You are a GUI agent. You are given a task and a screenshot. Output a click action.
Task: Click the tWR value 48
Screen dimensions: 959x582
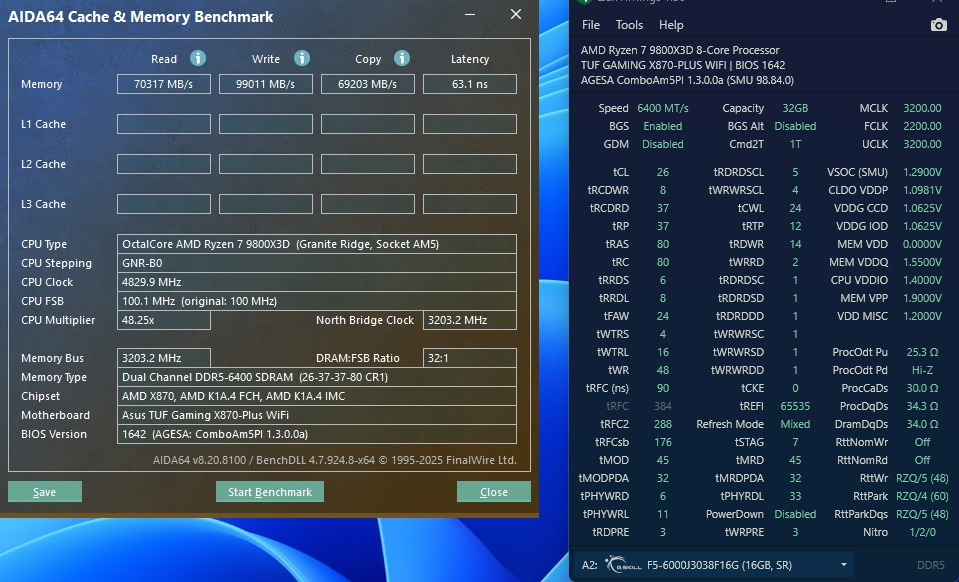point(662,370)
